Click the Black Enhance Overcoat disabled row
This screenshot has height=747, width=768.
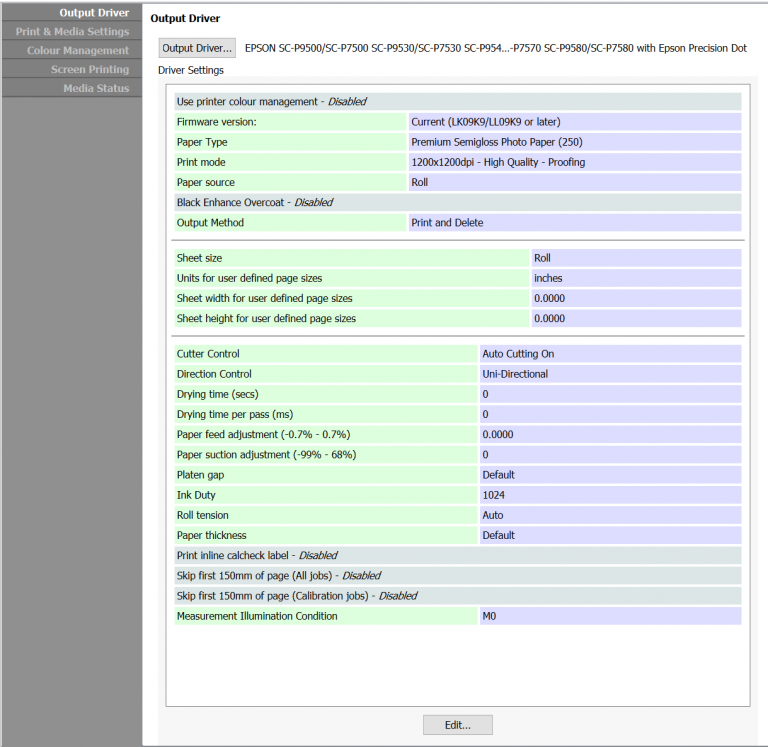(x=458, y=202)
